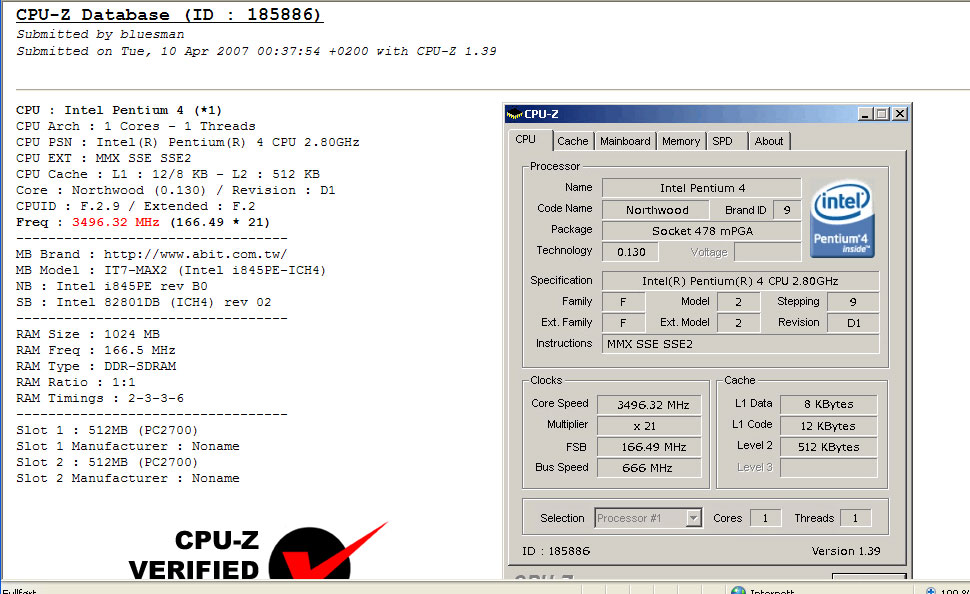The height and width of the screenshot is (594, 970).
Task: Open the Mainboard tab
Action: (x=625, y=141)
